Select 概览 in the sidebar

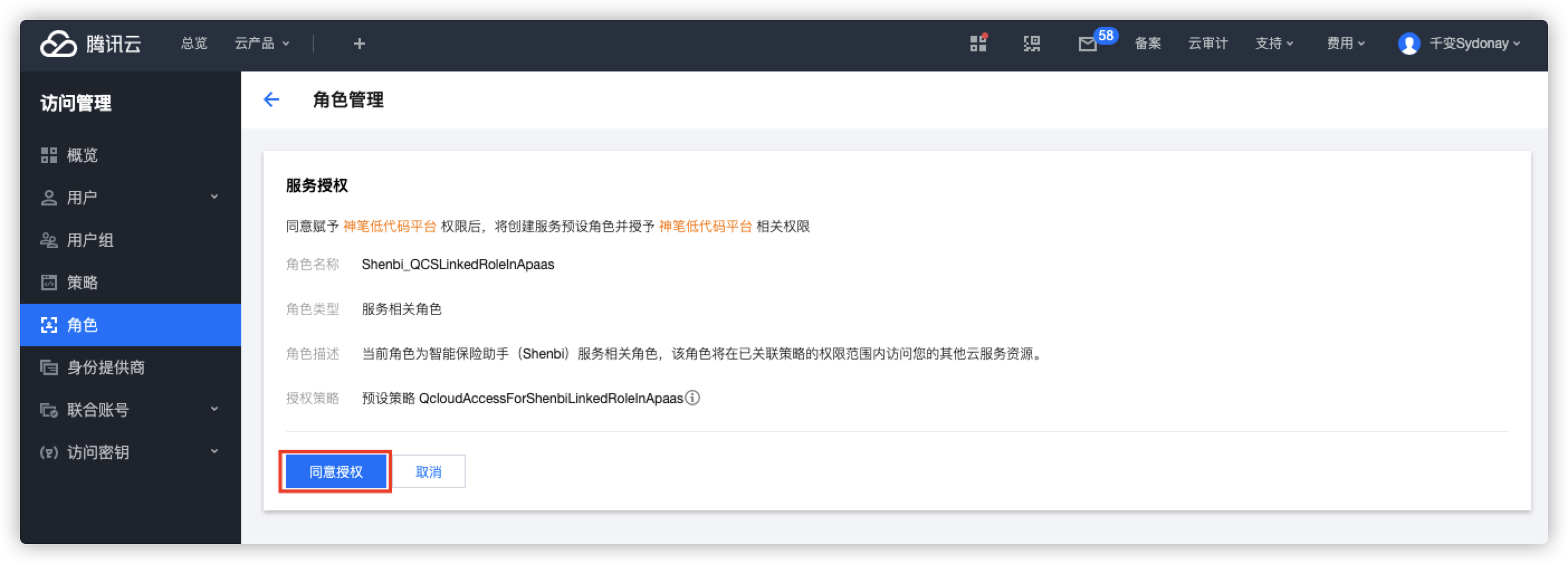(130, 155)
